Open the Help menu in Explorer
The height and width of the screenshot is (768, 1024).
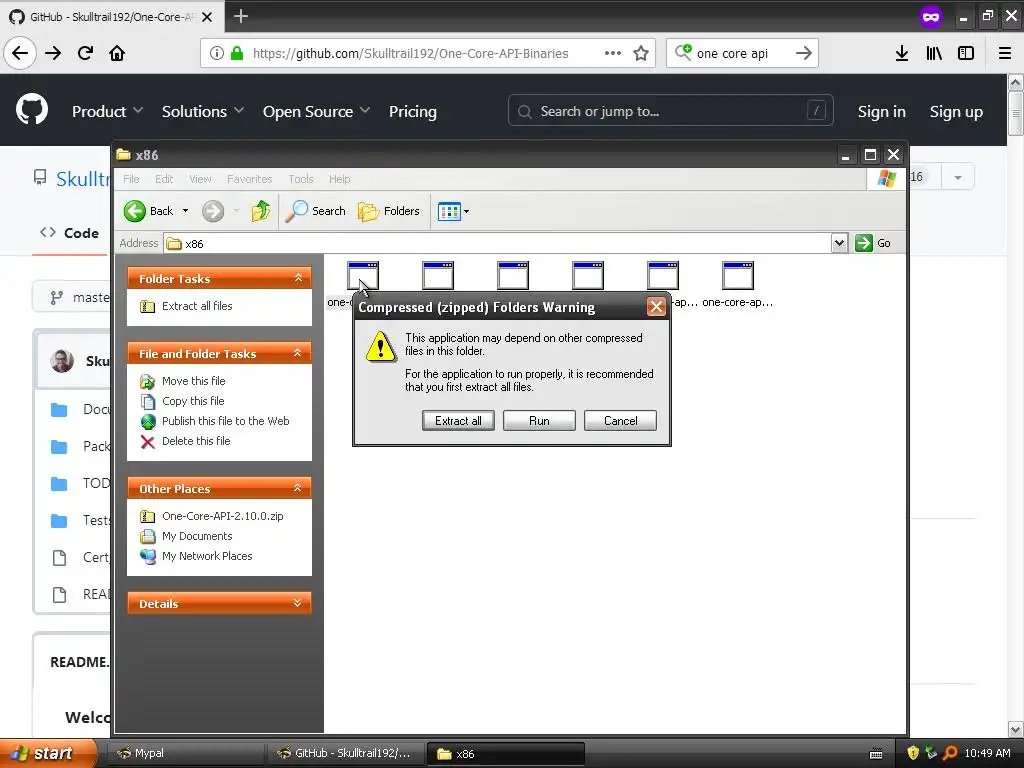tap(339, 179)
